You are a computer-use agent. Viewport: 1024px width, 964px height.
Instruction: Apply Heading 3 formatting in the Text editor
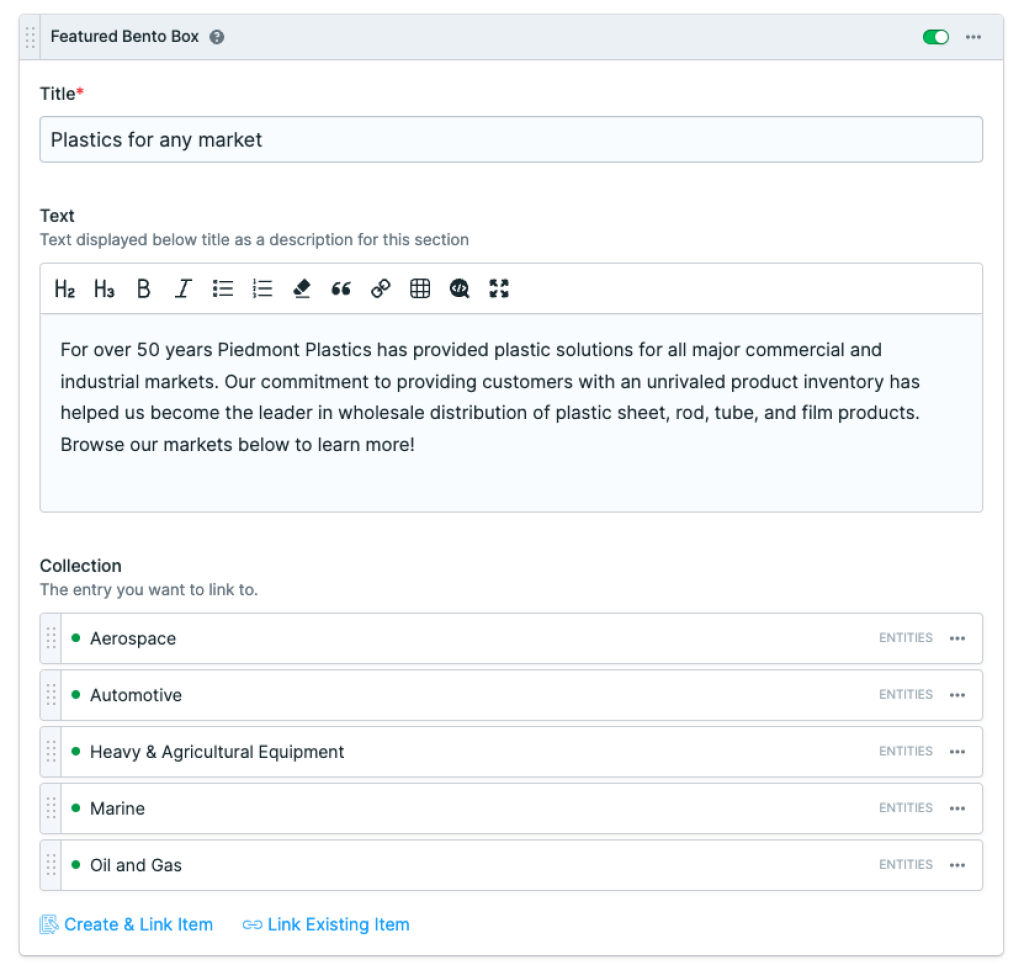(x=103, y=289)
